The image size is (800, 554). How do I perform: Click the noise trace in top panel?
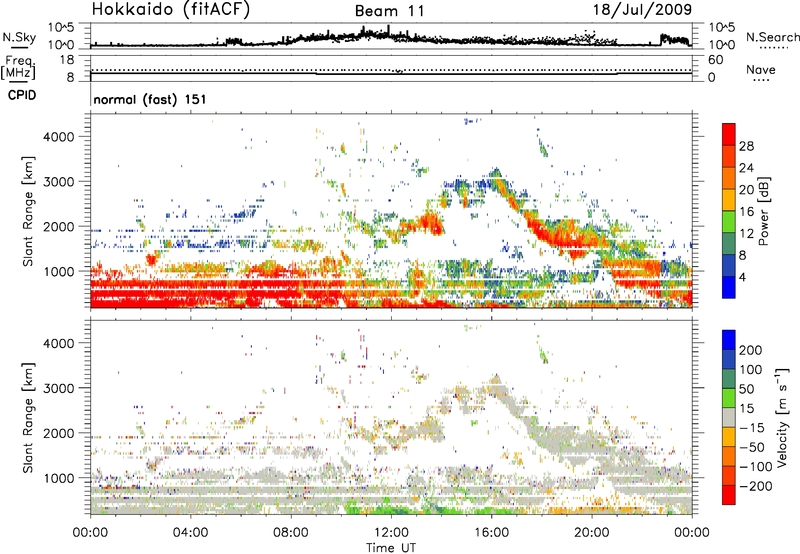tap(391, 39)
